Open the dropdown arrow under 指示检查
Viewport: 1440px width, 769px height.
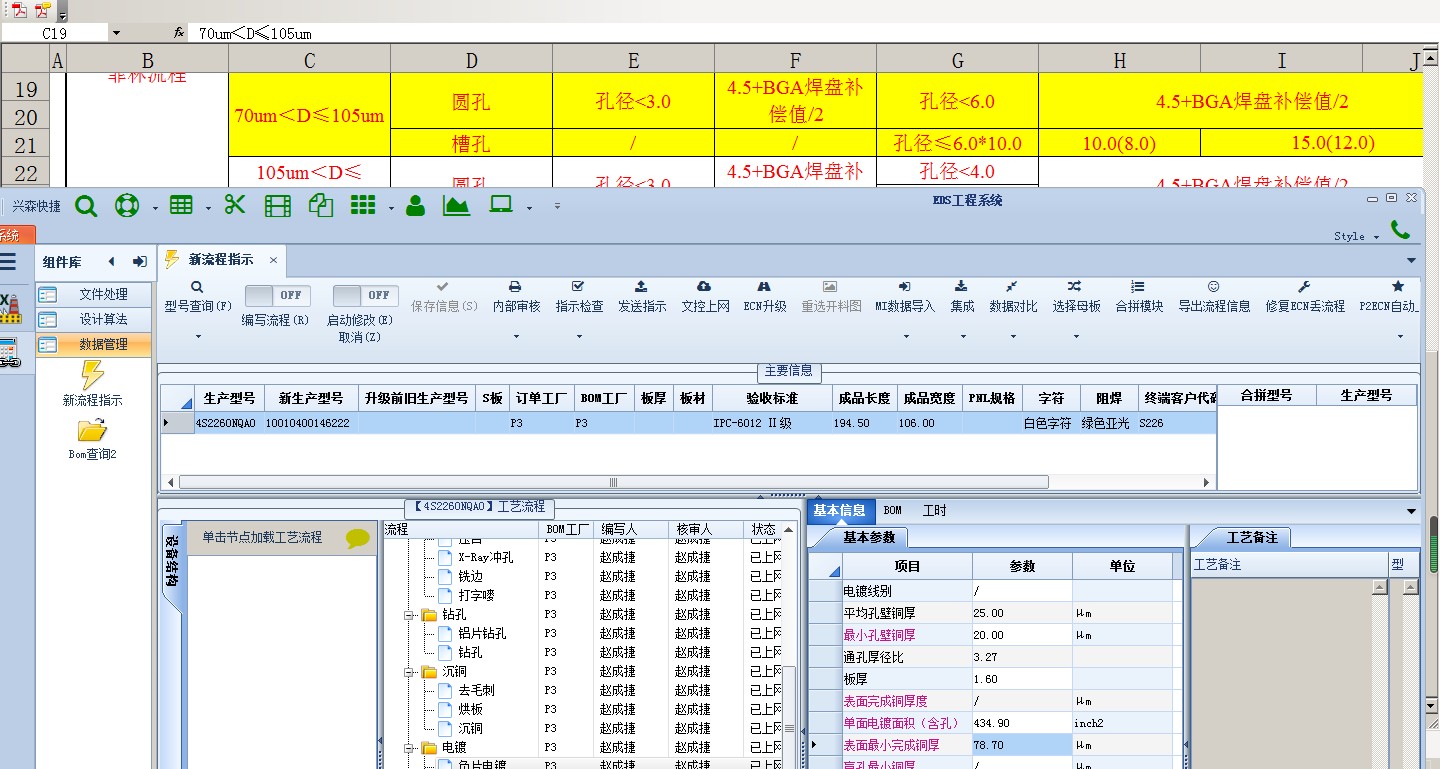point(579,337)
